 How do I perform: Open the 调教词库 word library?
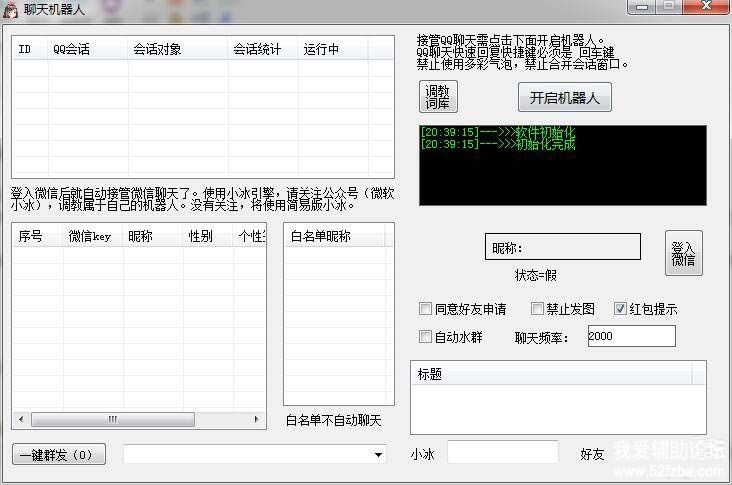pos(437,97)
